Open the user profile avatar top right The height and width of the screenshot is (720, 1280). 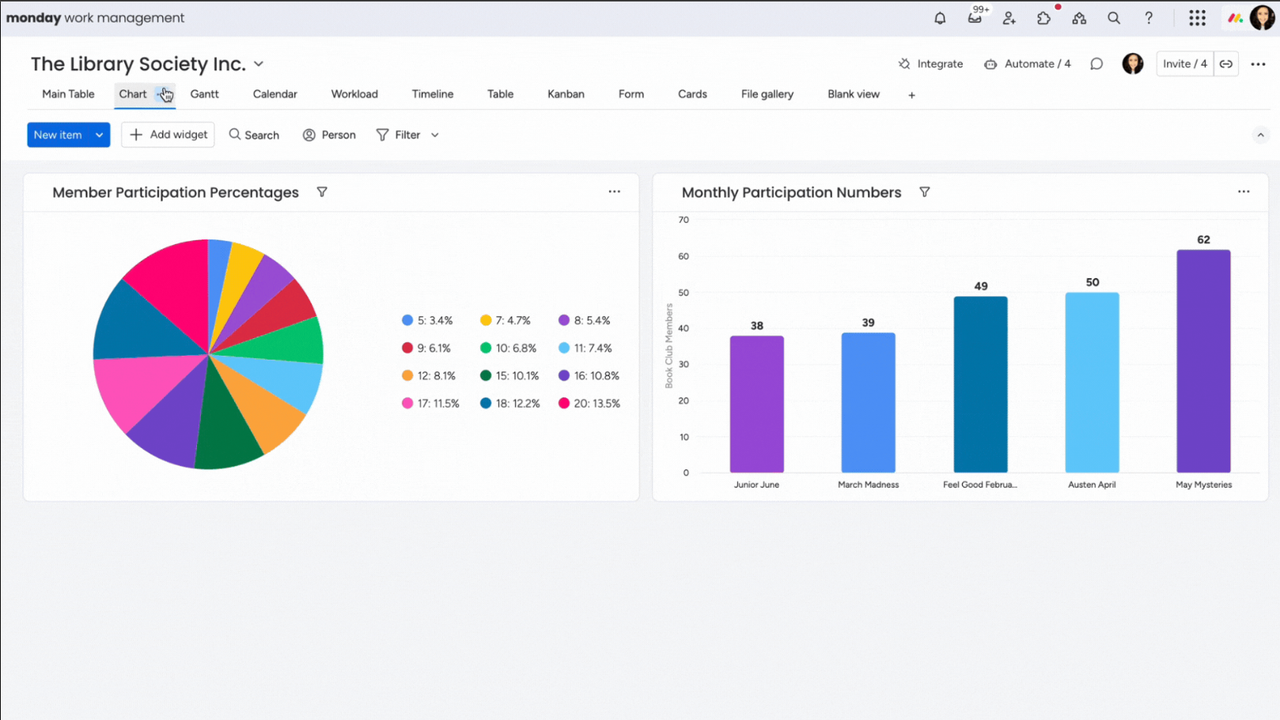point(1262,18)
